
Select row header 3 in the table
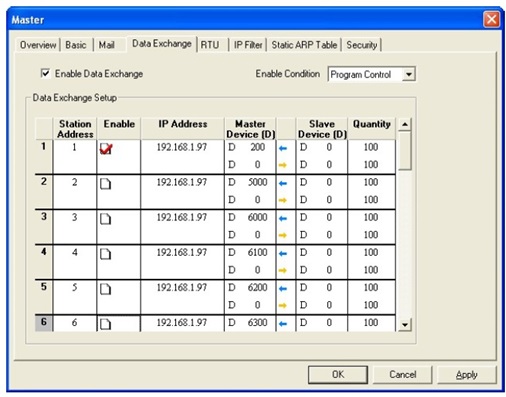click(44, 227)
